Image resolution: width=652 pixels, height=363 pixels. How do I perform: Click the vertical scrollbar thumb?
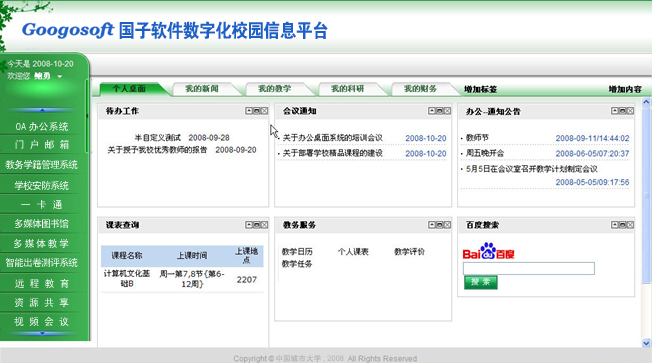[646, 195]
